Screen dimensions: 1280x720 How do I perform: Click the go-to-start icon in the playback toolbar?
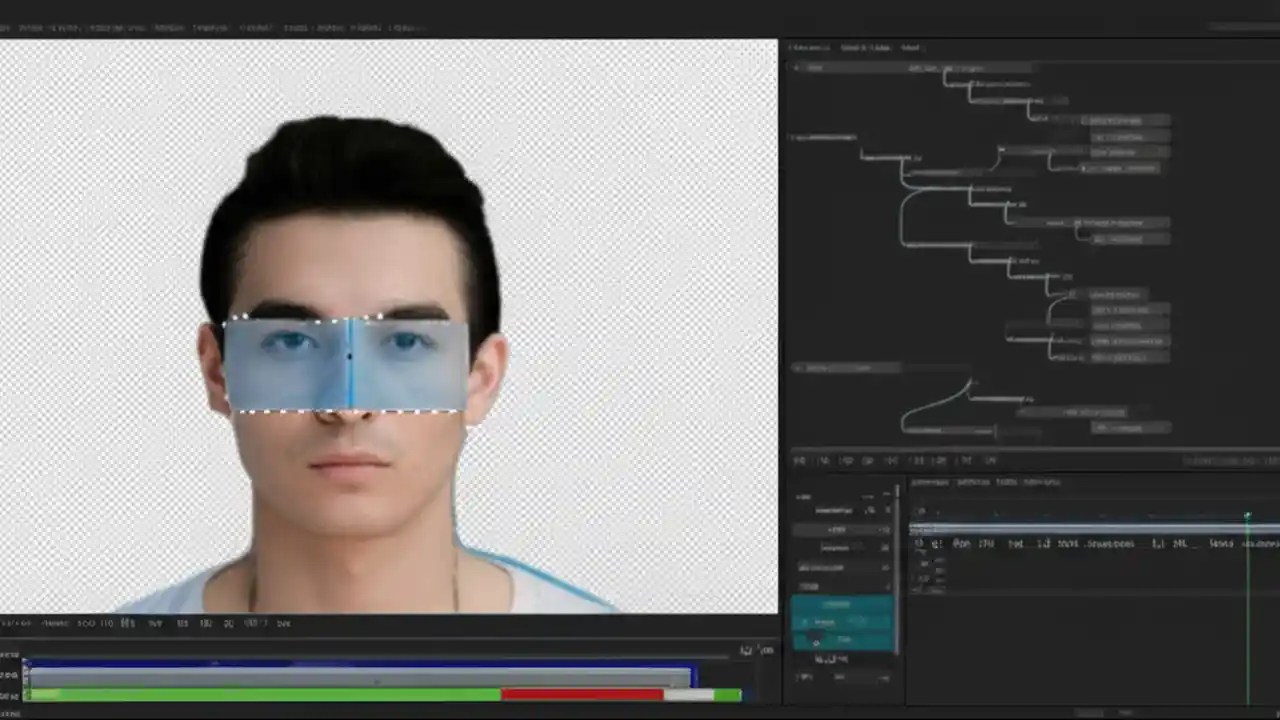click(x=798, y=460)
